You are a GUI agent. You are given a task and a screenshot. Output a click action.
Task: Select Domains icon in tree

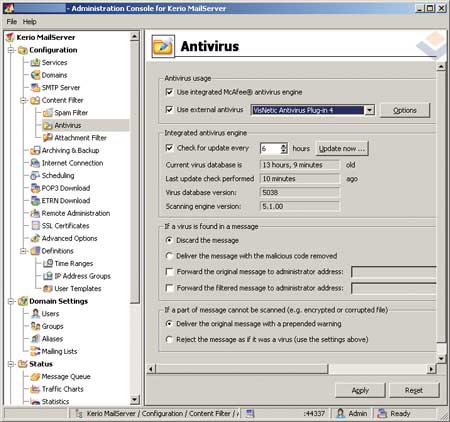coord(35,75)
